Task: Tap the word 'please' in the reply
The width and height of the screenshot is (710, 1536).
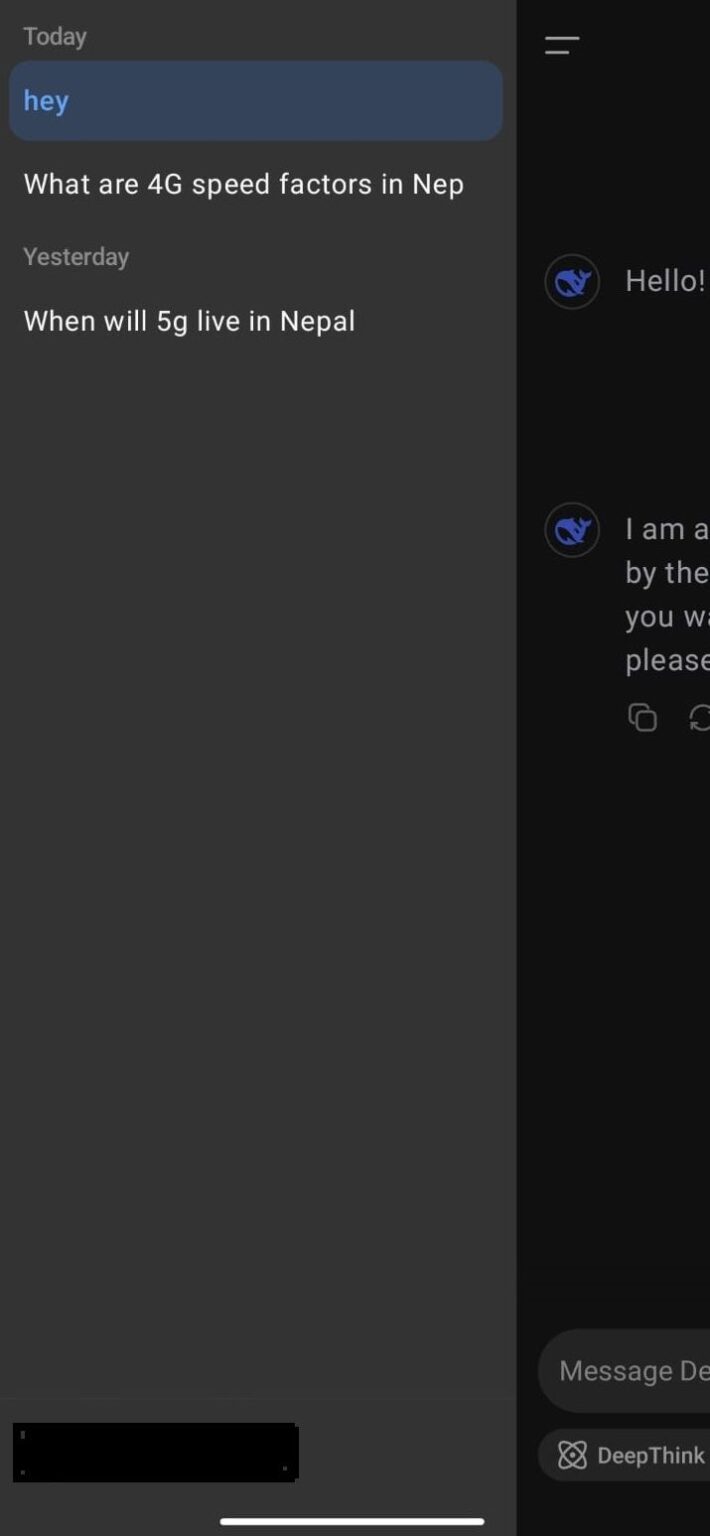Action: 666,660
